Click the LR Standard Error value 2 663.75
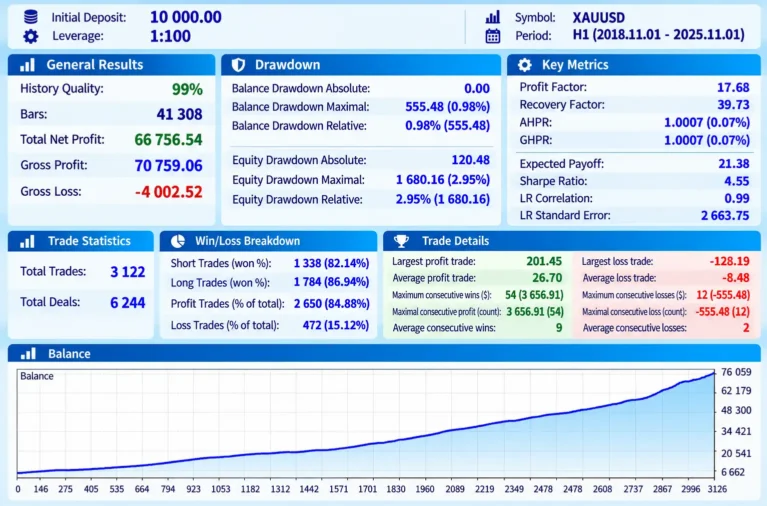Image resolution: width=767 pixels, height=506 pixels. click(x=725, y=215)
